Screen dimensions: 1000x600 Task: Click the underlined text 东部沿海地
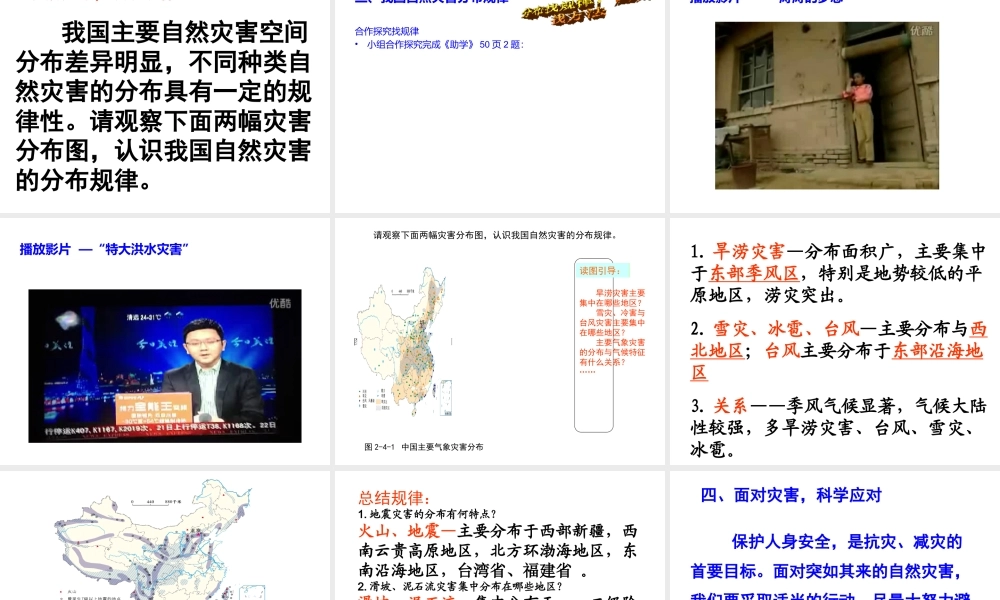pos(938,351)
